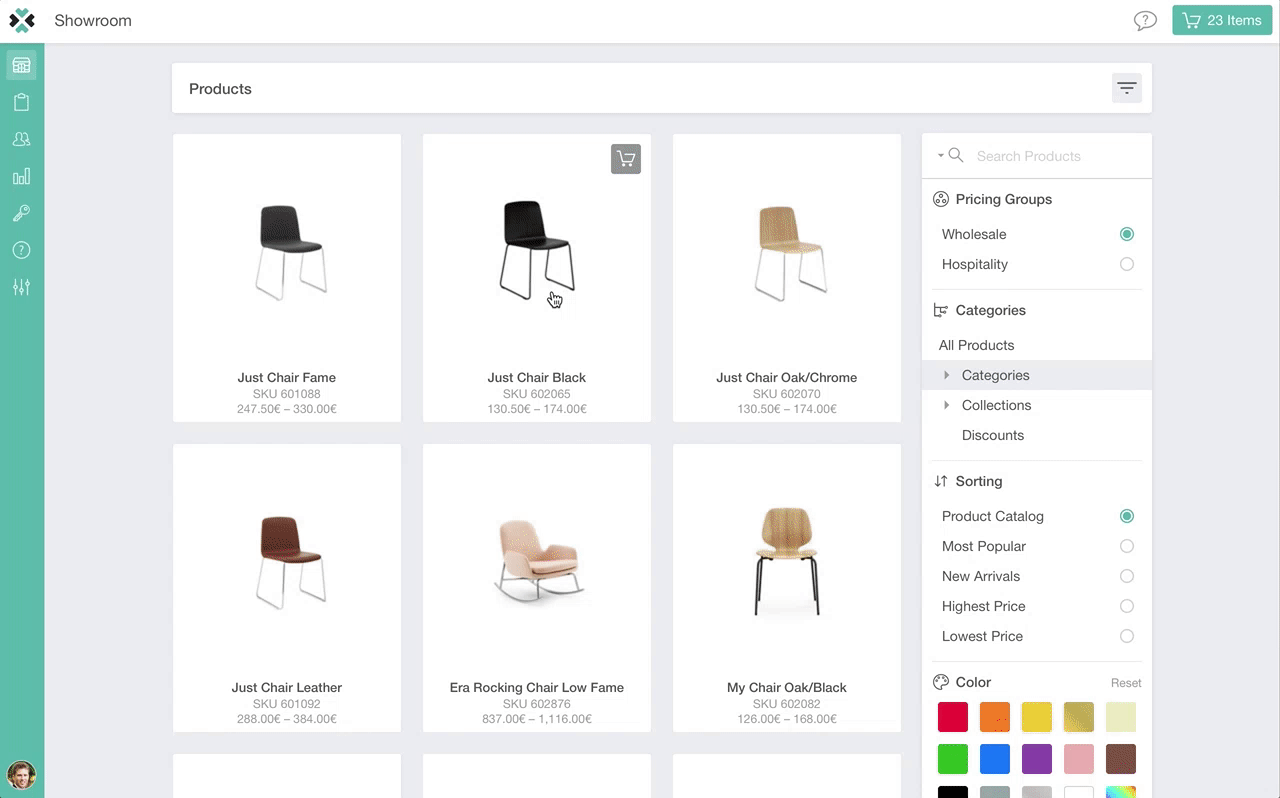The image size is (1280, 798).
Task: Click SKU 602070 text
Action: [x=787, y=394]
